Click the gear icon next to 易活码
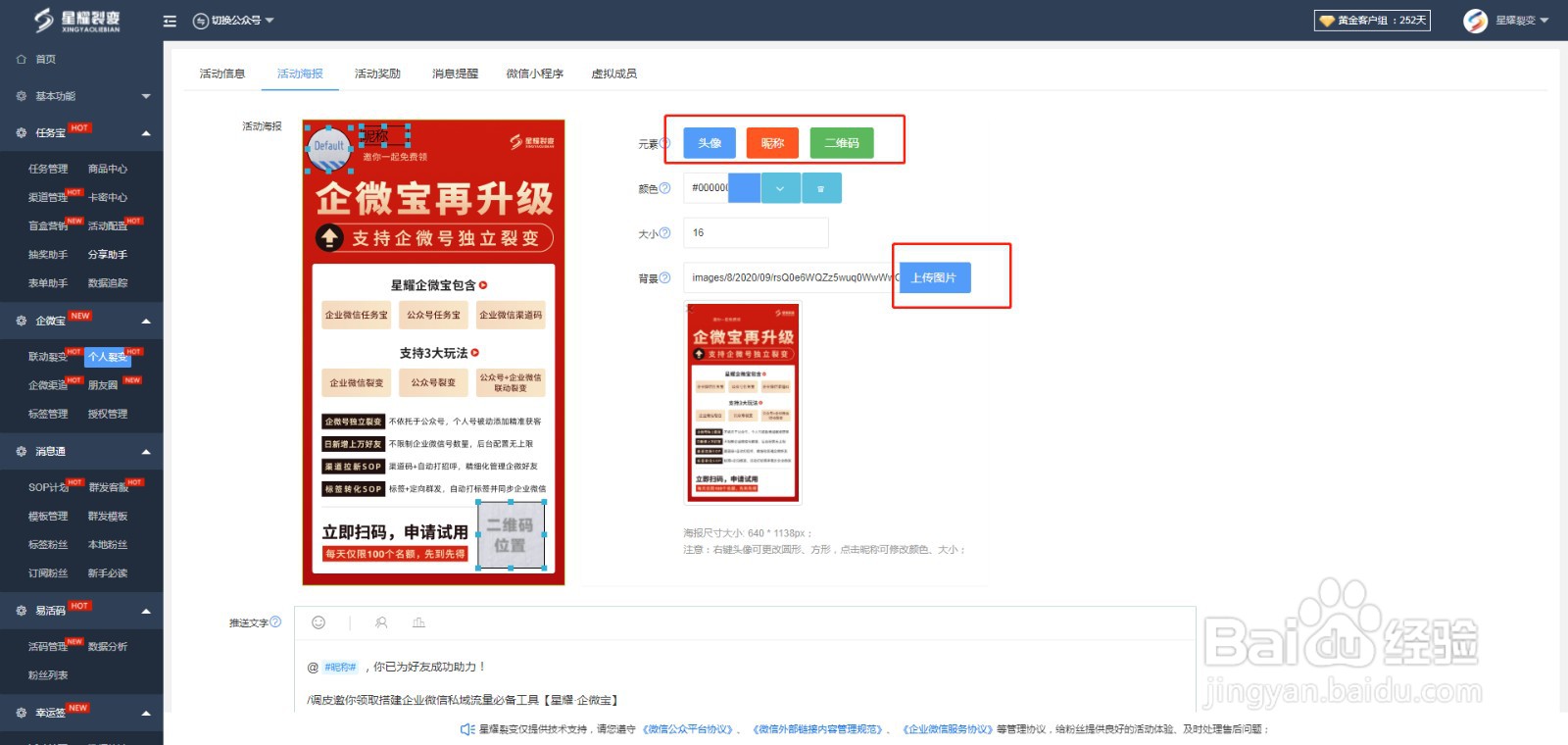 point(22,611)
